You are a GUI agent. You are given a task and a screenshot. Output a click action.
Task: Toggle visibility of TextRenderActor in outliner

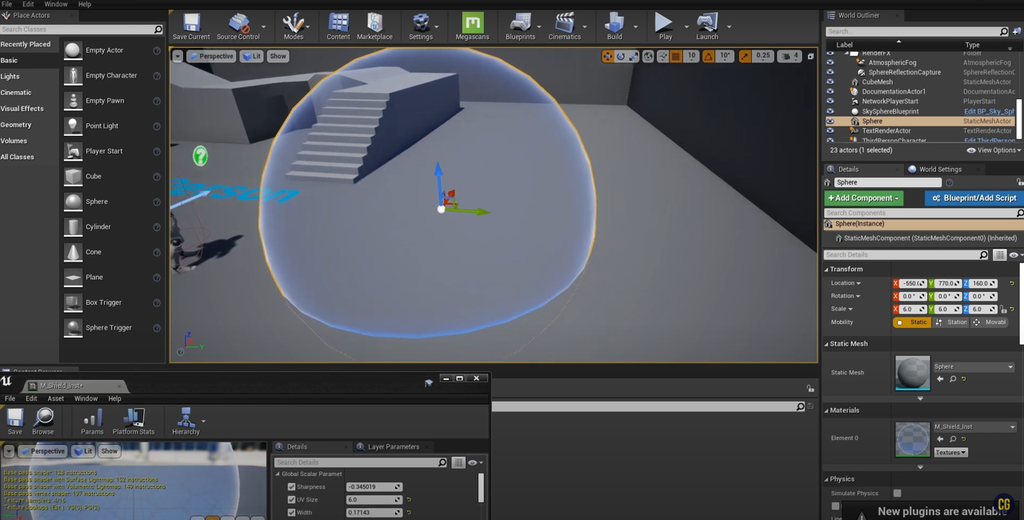tap(830, 131)
